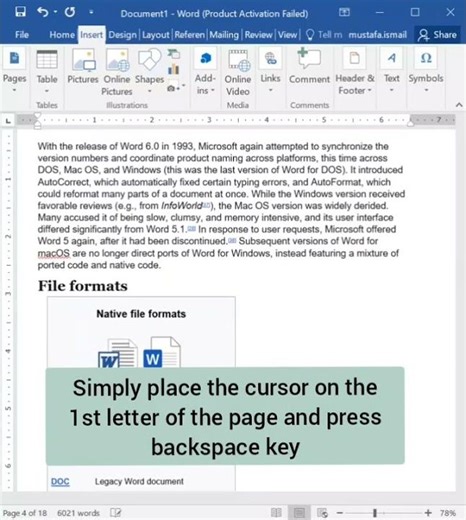This screenshot has height=520, width=466.
Task: Open Customize Quick Access Toolbar menu
Action: point(91,13)
